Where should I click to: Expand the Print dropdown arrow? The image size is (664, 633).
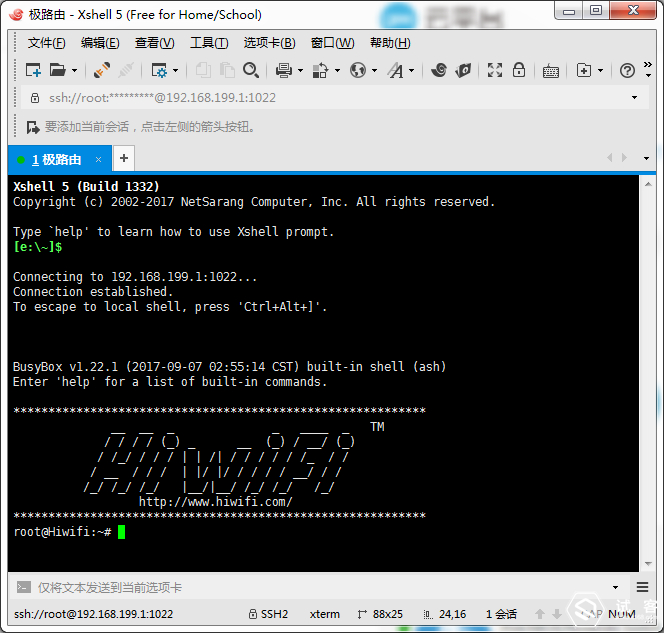click(x=300, y=70)
